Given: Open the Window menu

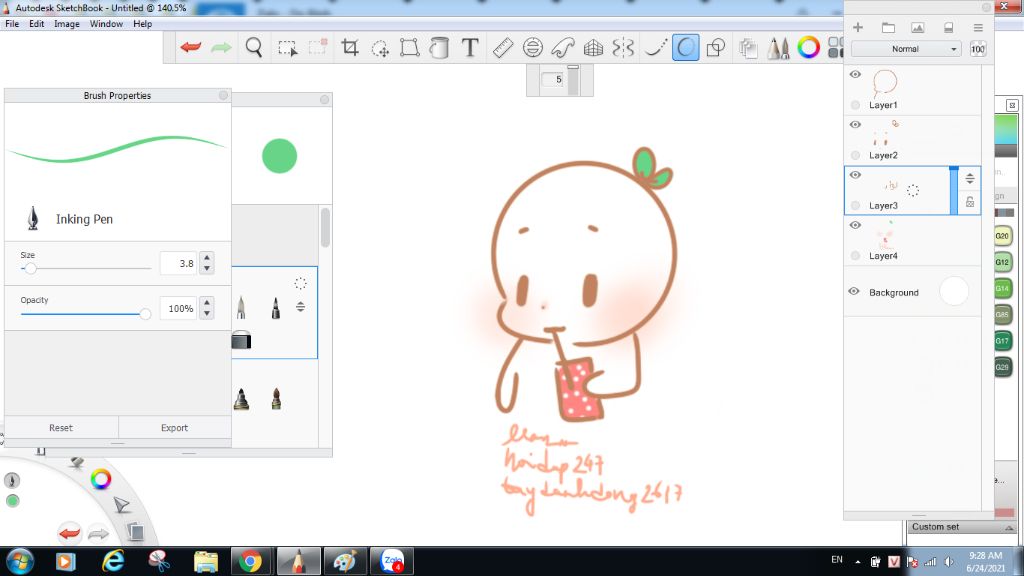Looking at the screenshot, I should (x=106, y=24).
